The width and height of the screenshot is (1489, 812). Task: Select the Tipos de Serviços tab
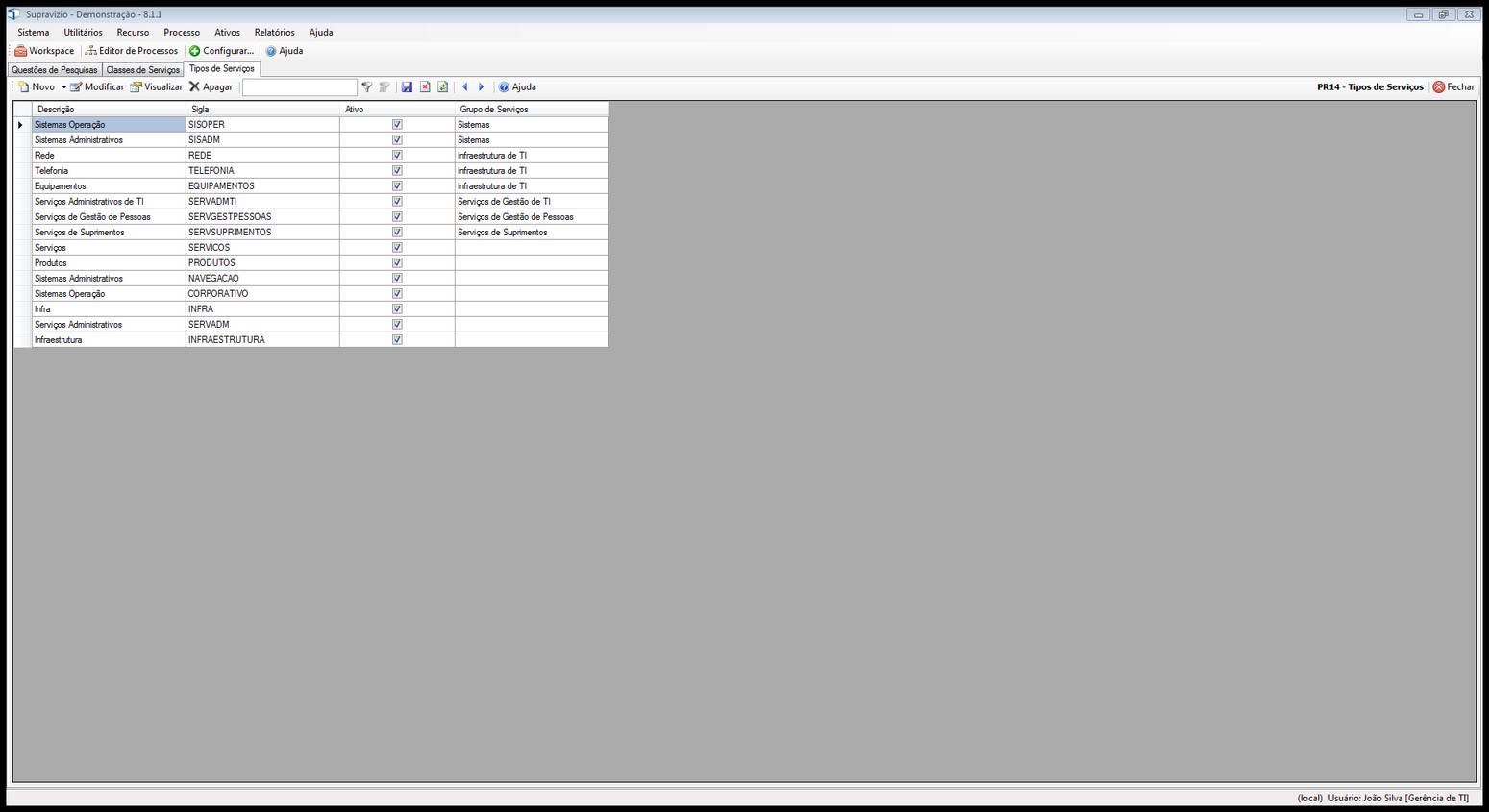(222, 69)
